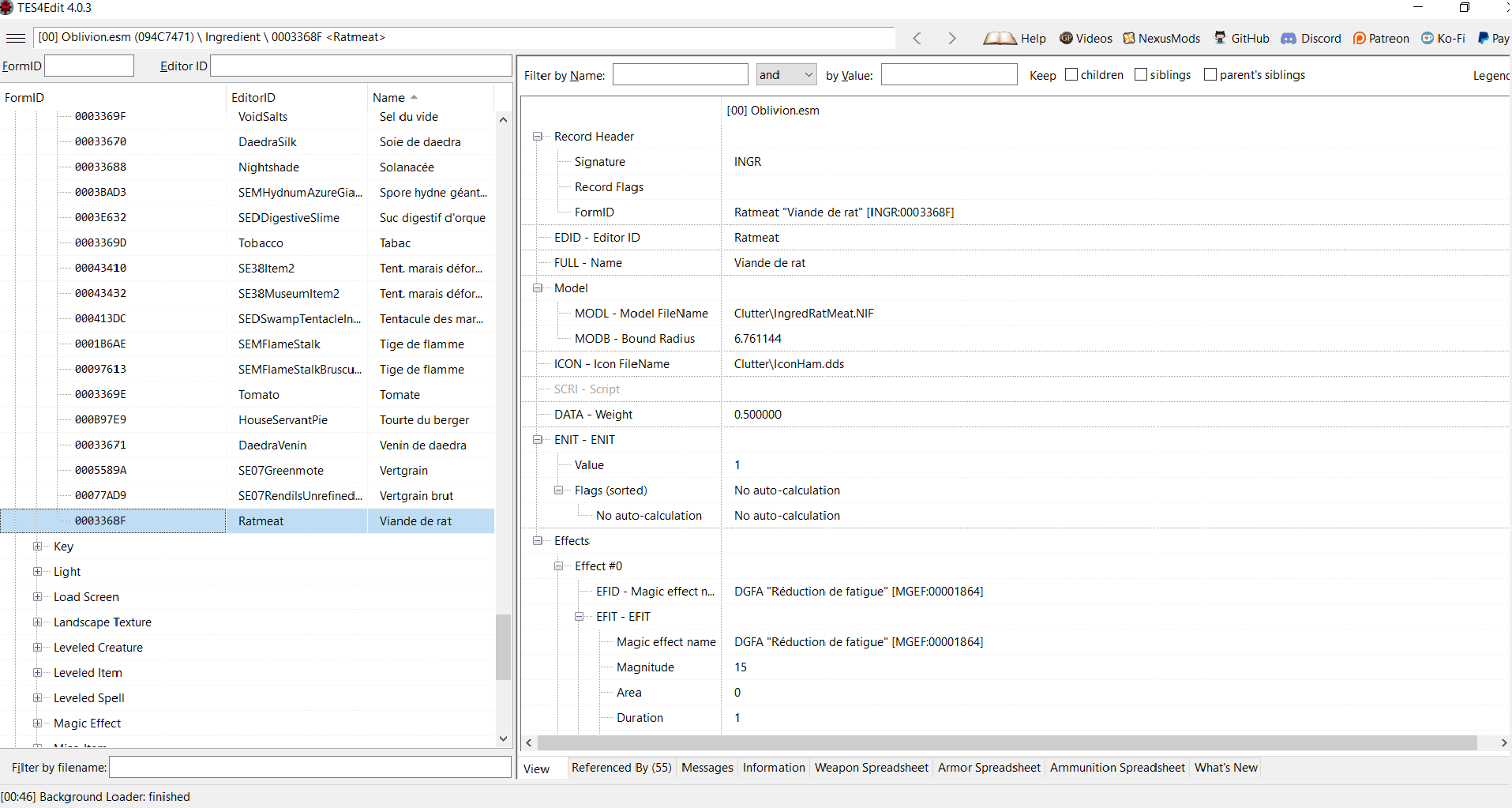Screen dimensions: 1512x808
Task: Open the Discord icon link
Action: 1311,38
